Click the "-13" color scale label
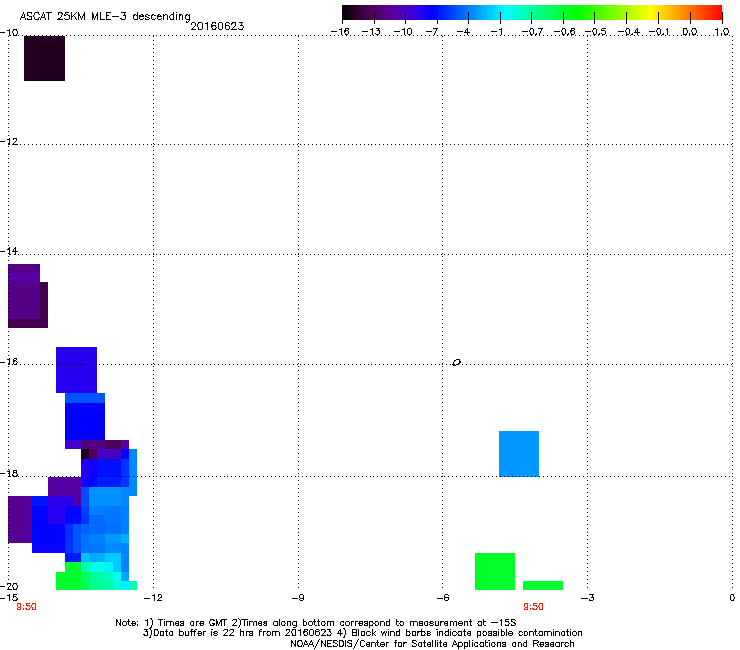This screenshot has height=650, width=740. click(x=371, y=32)
